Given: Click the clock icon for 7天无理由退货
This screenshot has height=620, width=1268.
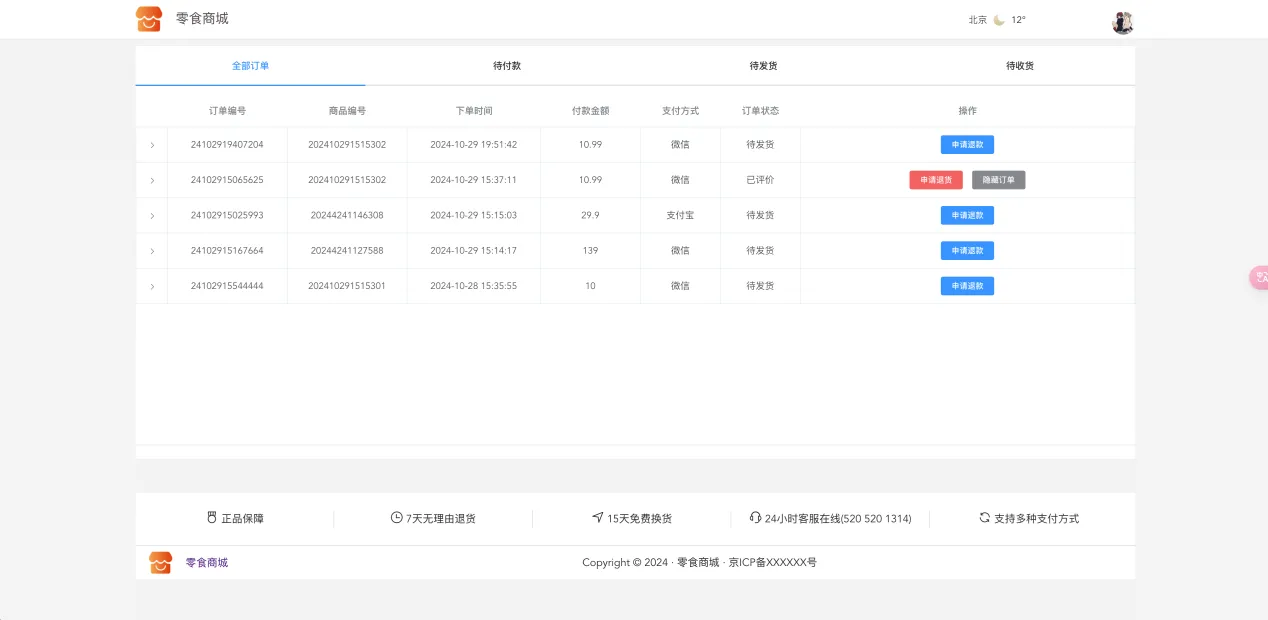Looking at the screenshot, I should click(x=397, y=518).
